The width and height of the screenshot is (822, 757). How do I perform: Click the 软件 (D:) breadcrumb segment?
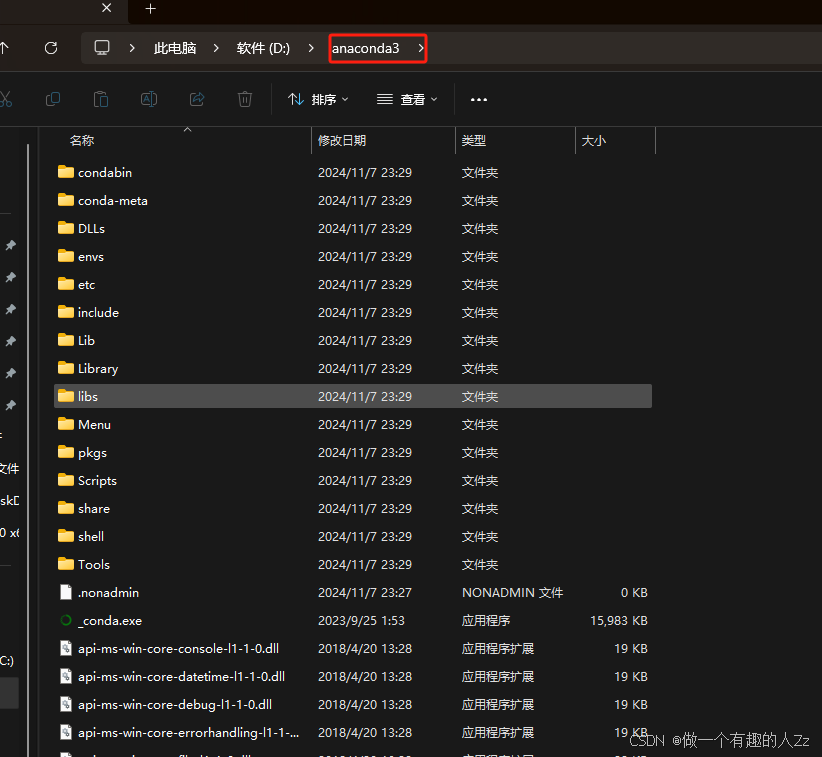click(x=263, y=48)
